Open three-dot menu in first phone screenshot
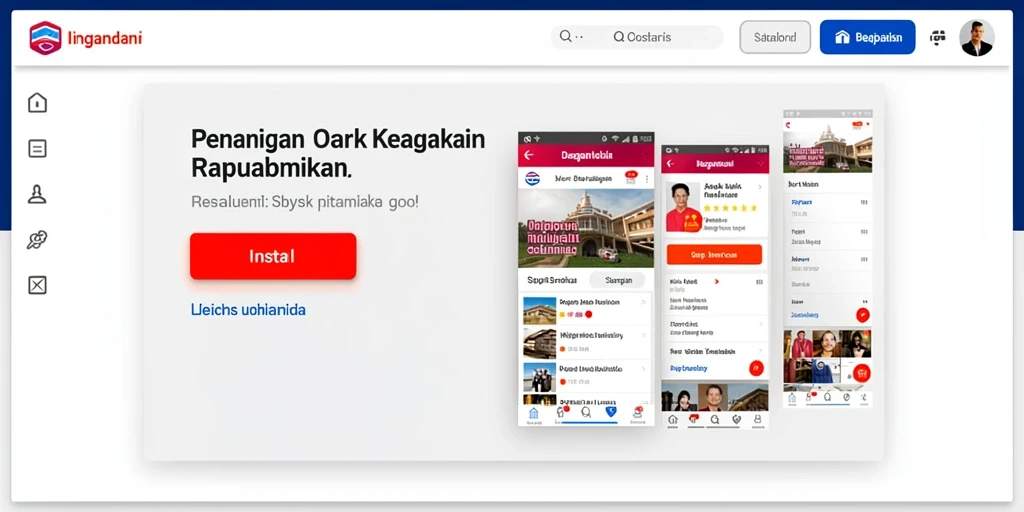The height and width of the screenshot is (512, 1024). pyautogui.click(x=647, y=178)
